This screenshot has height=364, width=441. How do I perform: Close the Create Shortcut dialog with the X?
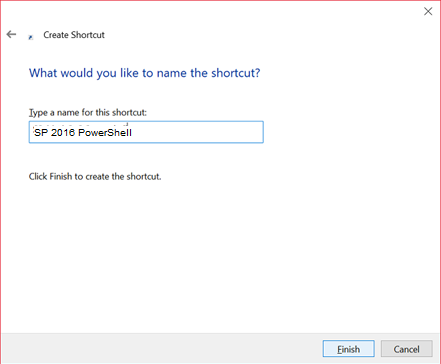pyautogui.click(x=428, y=11)
